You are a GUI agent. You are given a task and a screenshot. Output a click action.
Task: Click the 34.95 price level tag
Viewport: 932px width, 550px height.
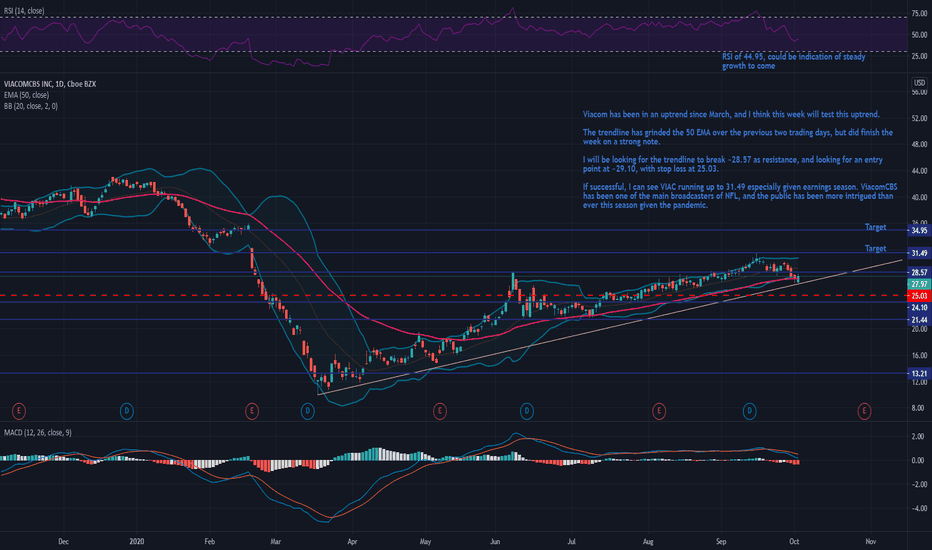click(919, 231)
